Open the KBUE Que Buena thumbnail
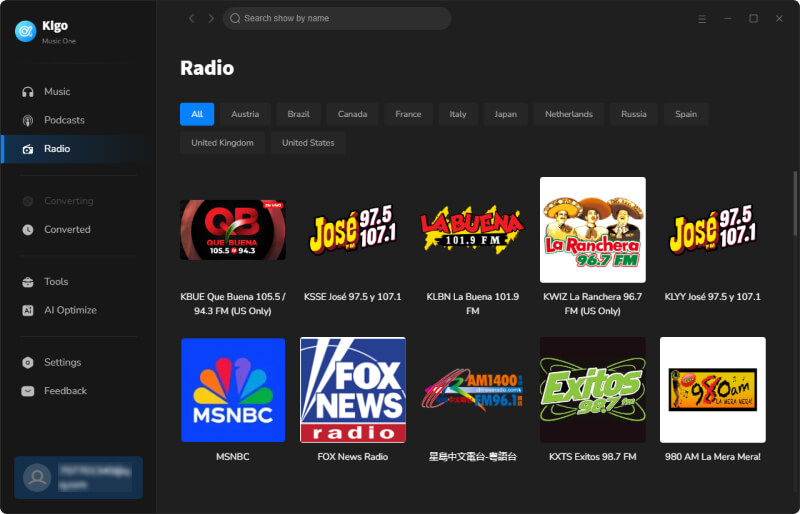800x514 pixels. [x=233, y=230]
